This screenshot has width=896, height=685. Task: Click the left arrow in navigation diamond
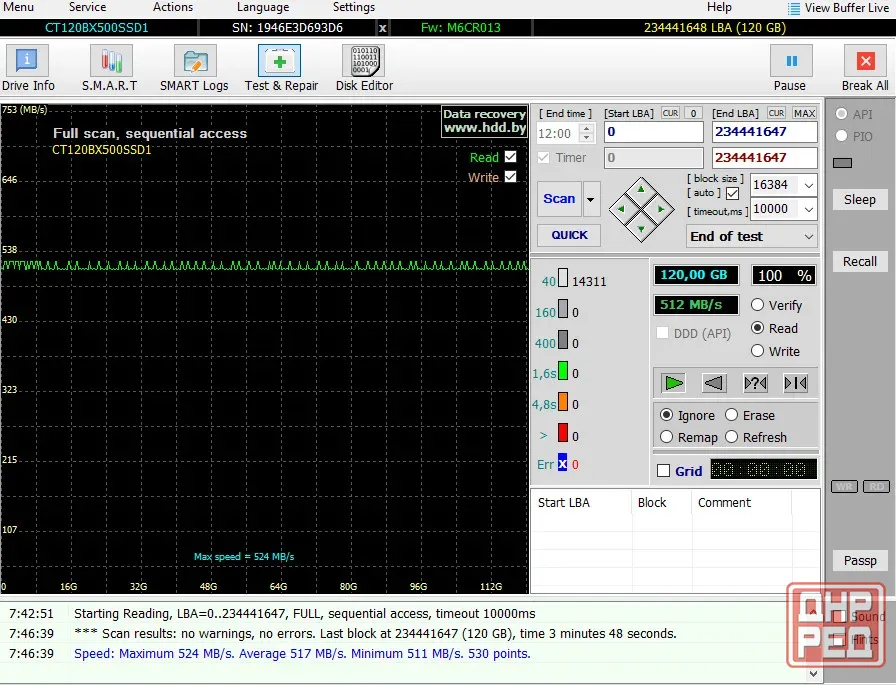[x=621, y=210]
